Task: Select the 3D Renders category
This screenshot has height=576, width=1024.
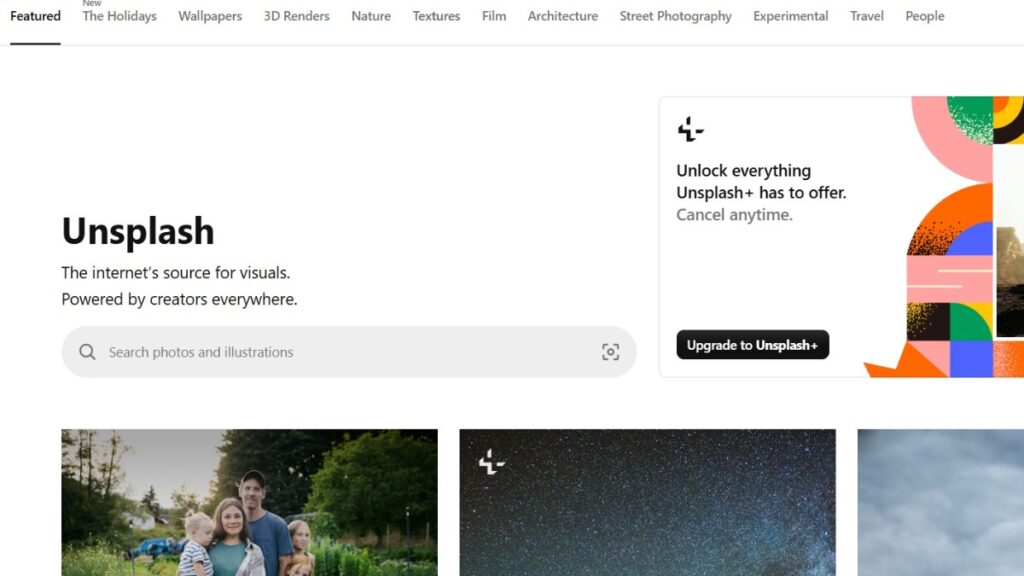Action: (x=296, y=16)
